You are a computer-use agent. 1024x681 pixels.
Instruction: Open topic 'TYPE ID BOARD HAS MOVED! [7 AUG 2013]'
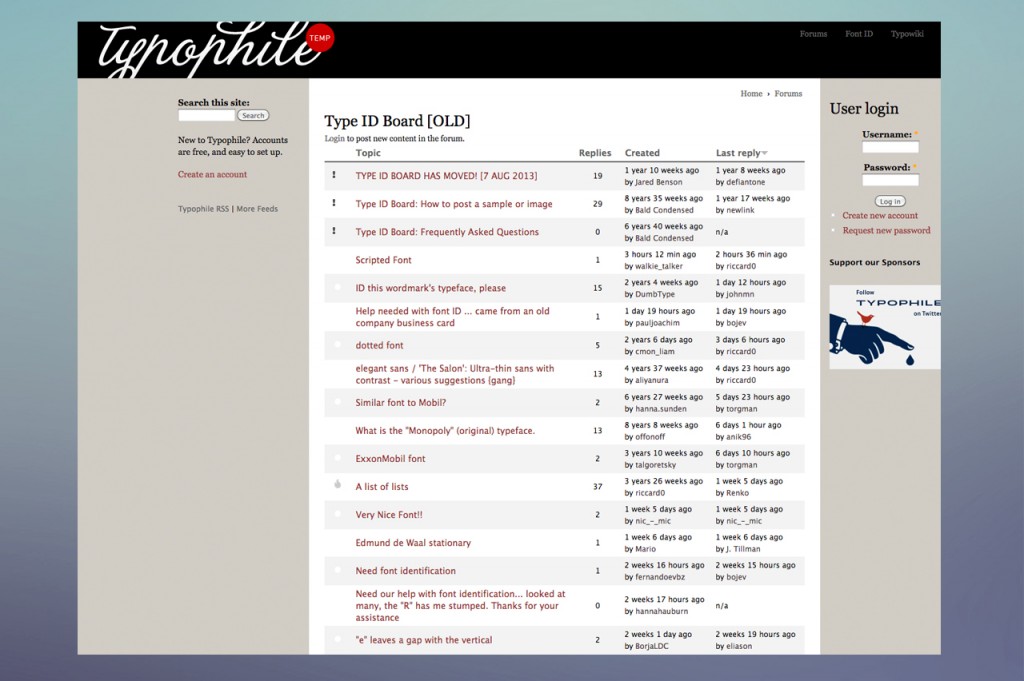tap(446, 176)
